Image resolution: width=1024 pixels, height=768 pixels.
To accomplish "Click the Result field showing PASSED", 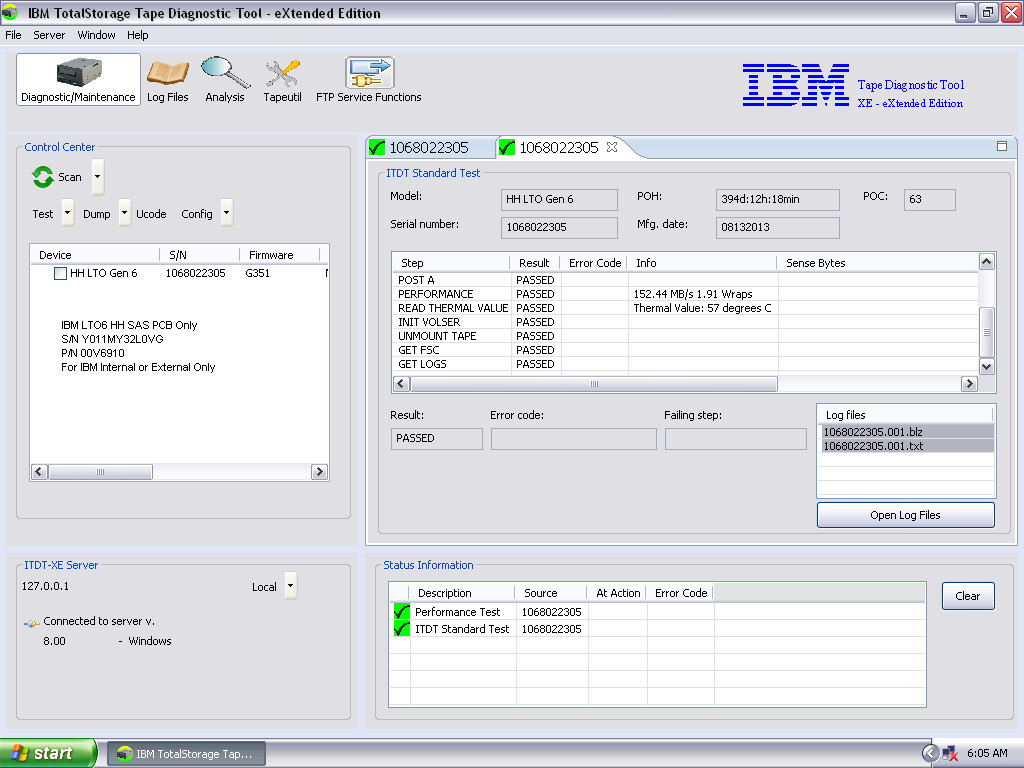I will coord(436,439).
